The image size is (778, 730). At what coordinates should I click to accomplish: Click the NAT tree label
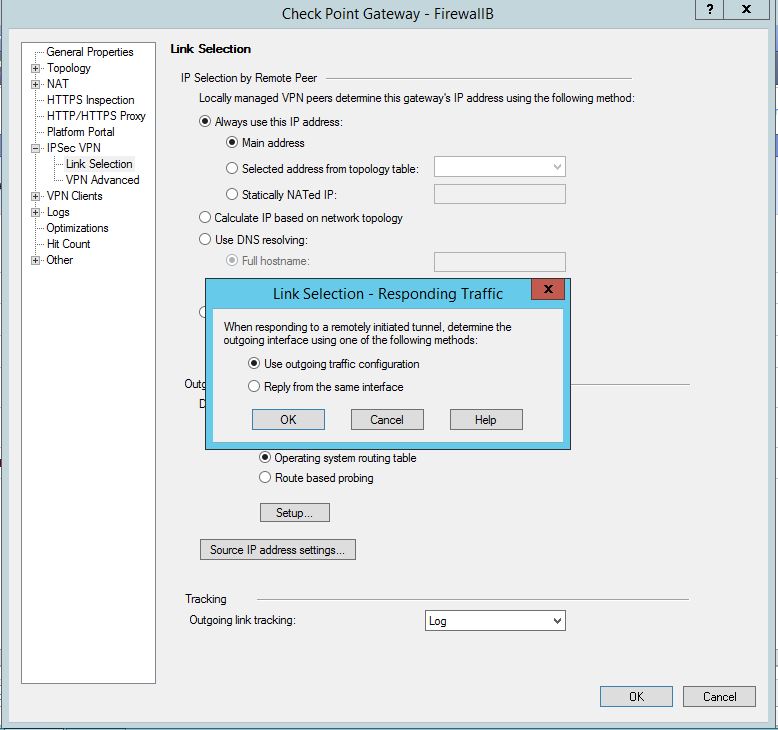[x=58, y=84]
